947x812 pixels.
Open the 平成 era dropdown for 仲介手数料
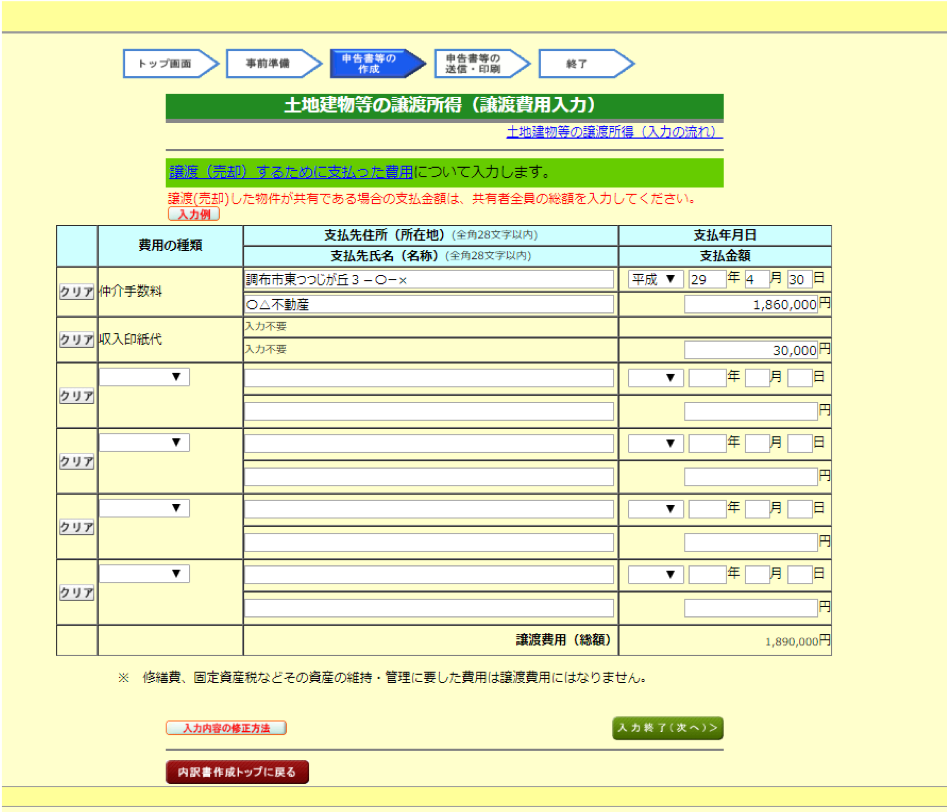651,279
